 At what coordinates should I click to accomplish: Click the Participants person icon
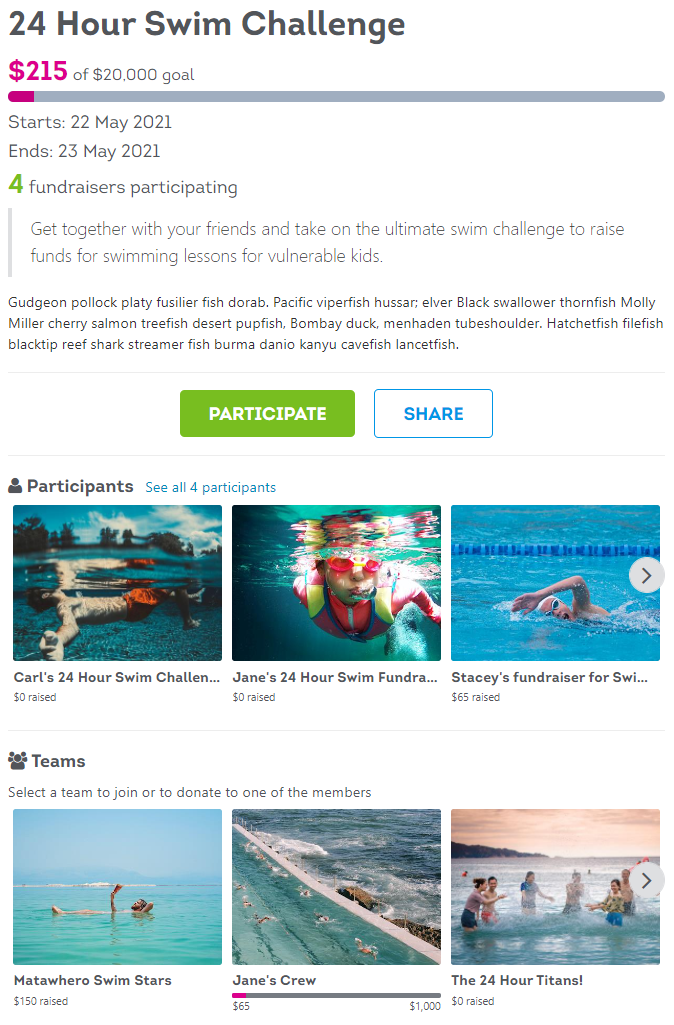[15, 486]
